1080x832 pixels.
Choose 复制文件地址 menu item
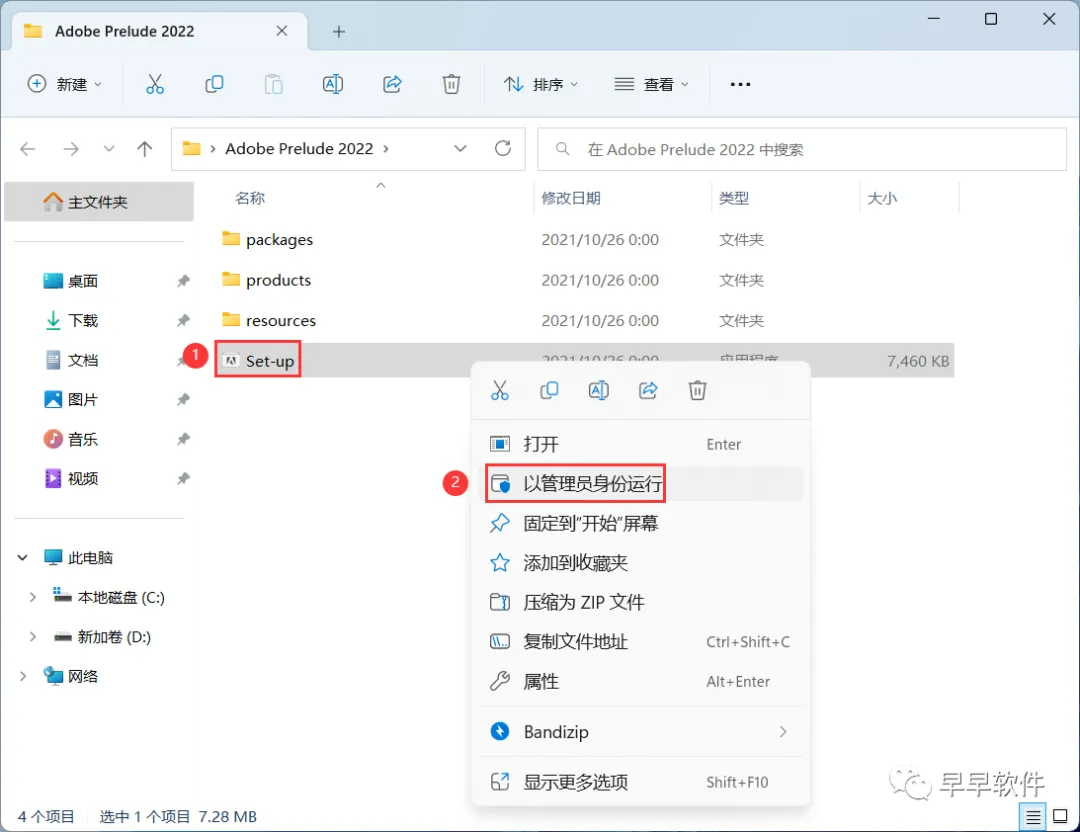click(x=641, y=642)
